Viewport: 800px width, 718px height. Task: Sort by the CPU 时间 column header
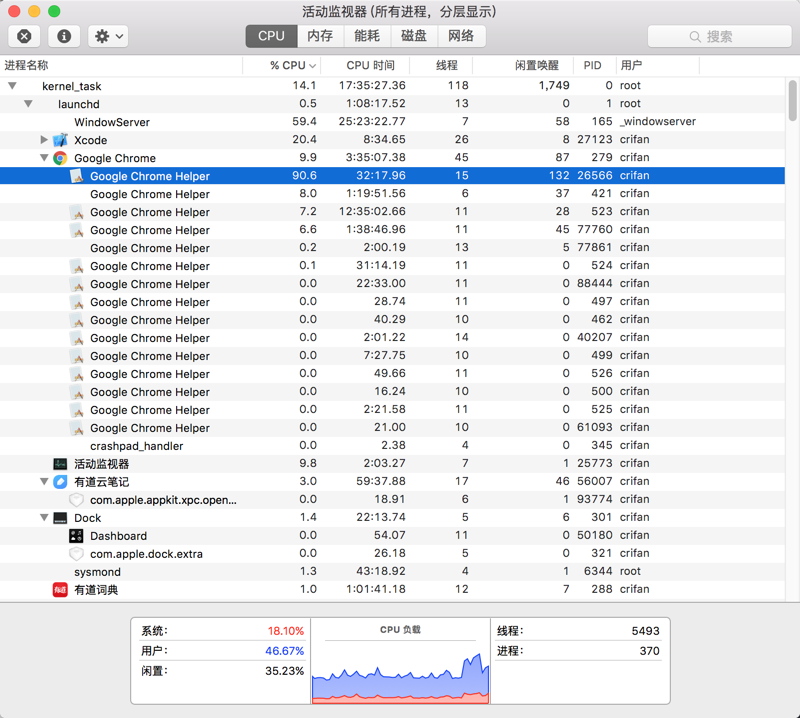click(365, 65)
